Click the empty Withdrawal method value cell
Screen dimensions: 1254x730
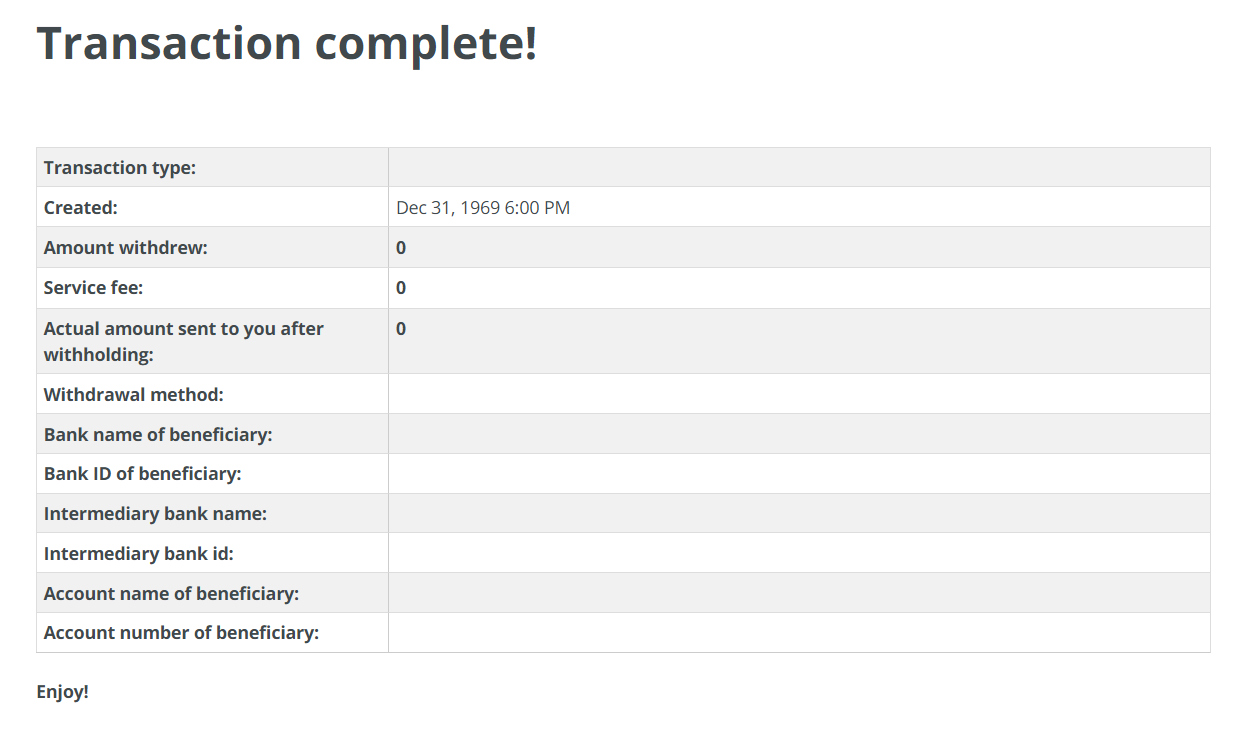pos(798,395)
